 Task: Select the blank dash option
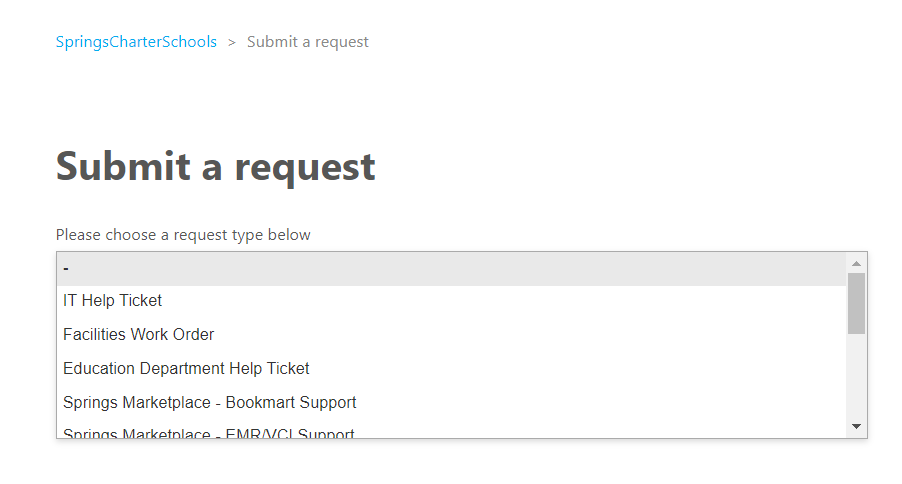pos(66,268)
